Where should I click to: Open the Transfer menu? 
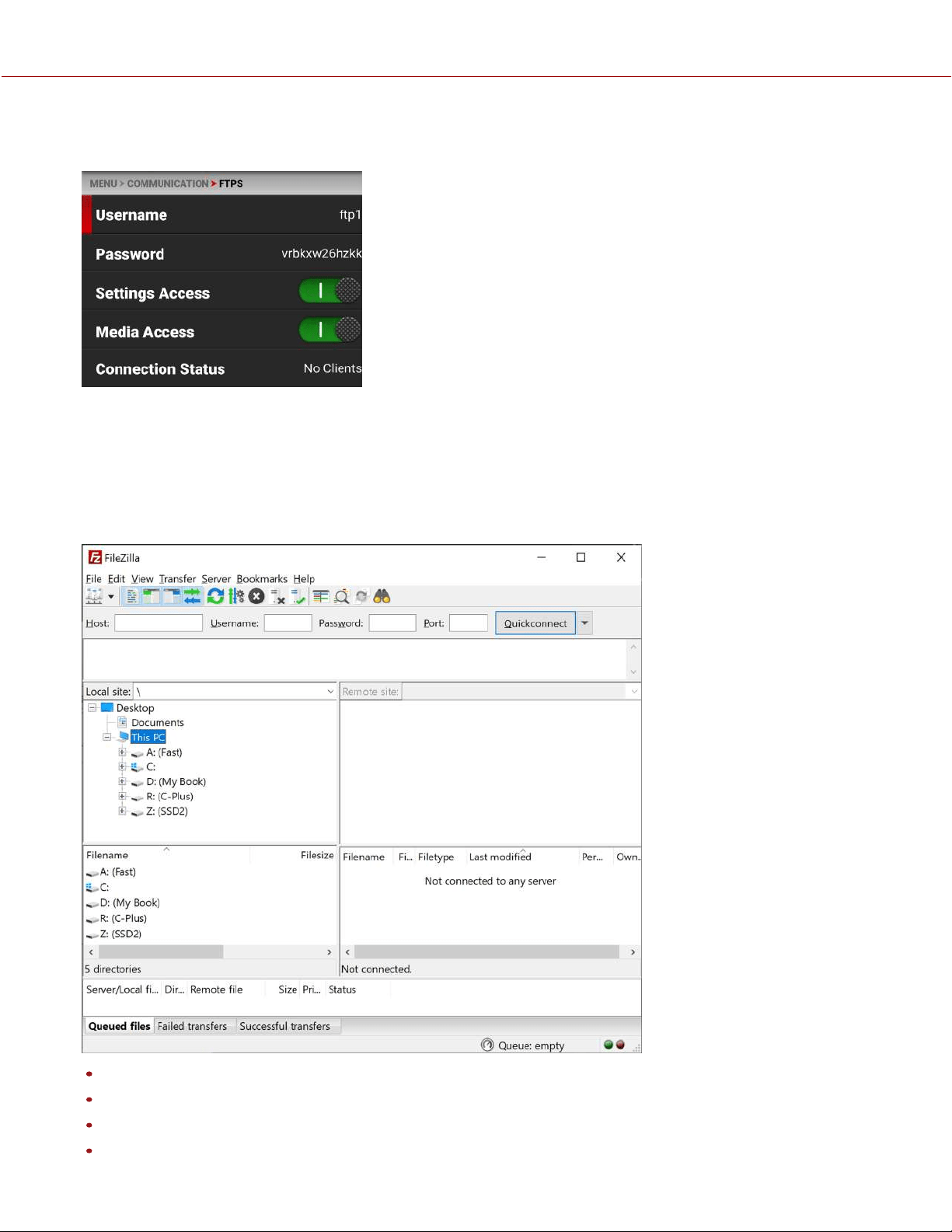(177, 579)
